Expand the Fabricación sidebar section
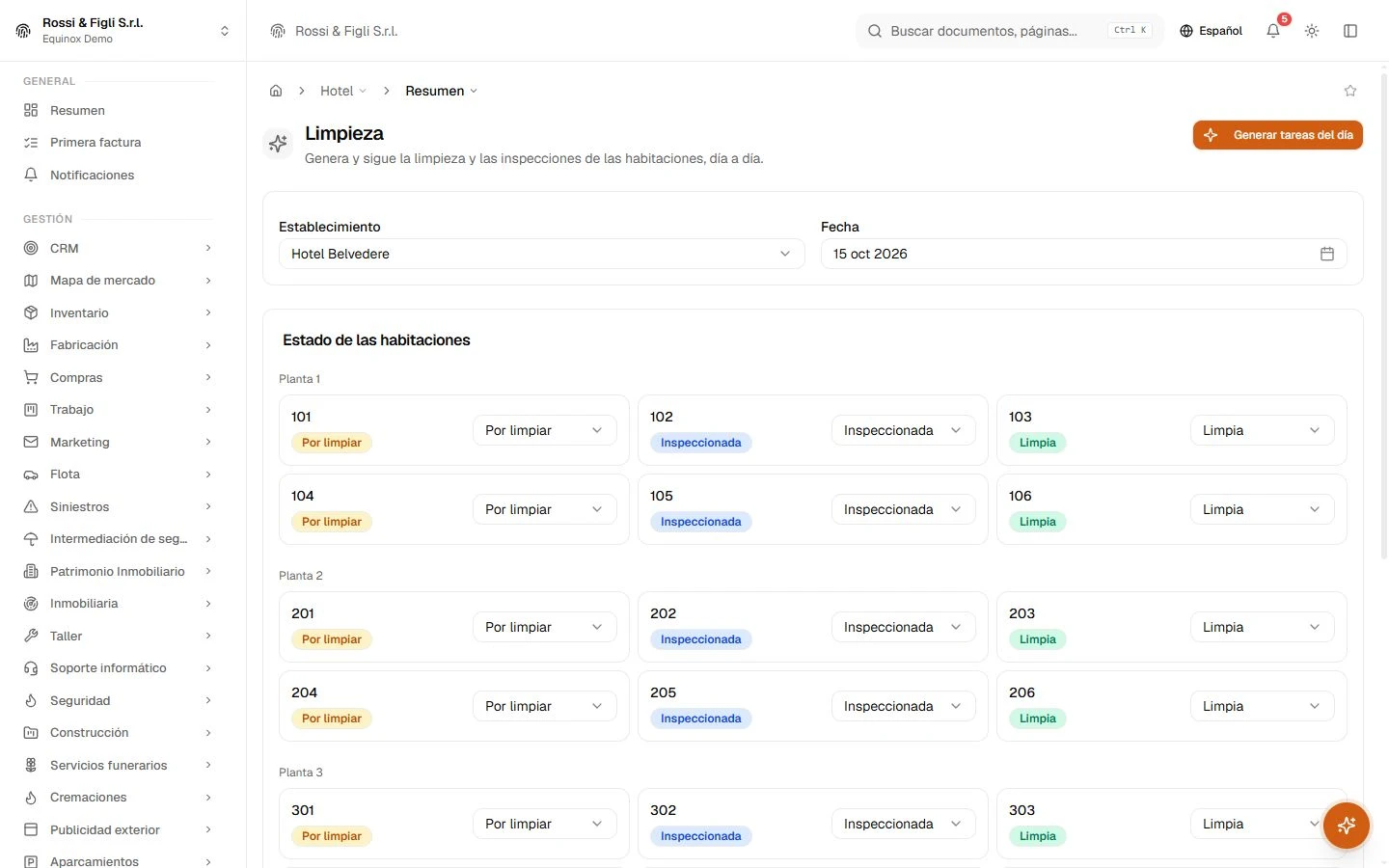This screenshot has width=1389, height=868. click(x=118, y=345)
